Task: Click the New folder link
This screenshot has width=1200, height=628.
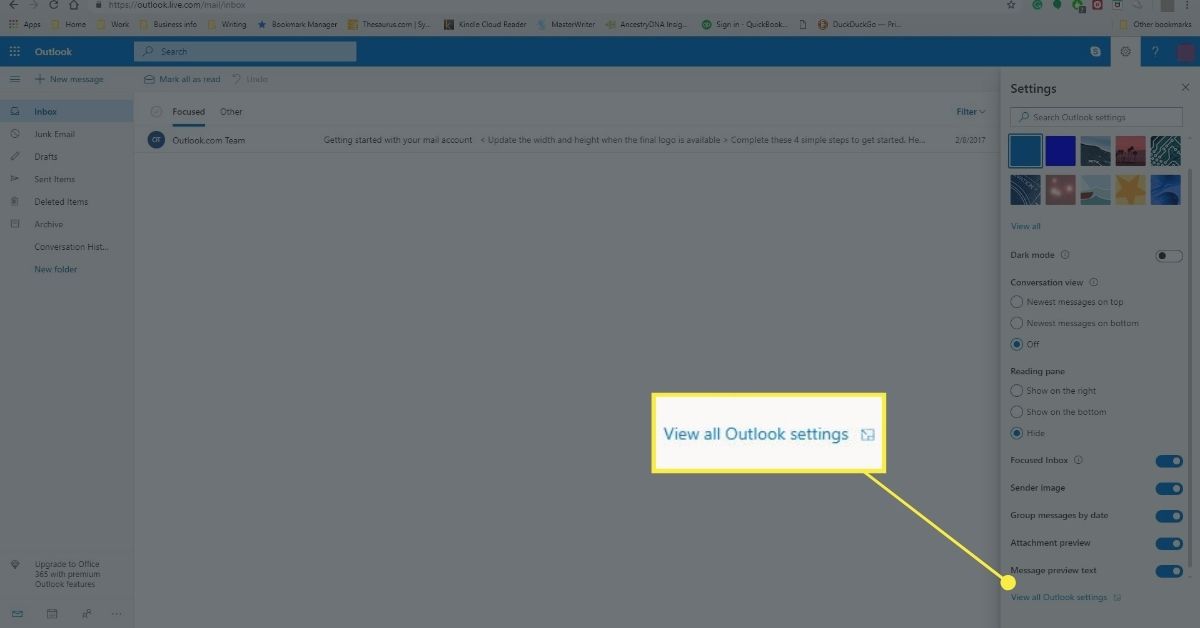Action: (x=56, y=269)
